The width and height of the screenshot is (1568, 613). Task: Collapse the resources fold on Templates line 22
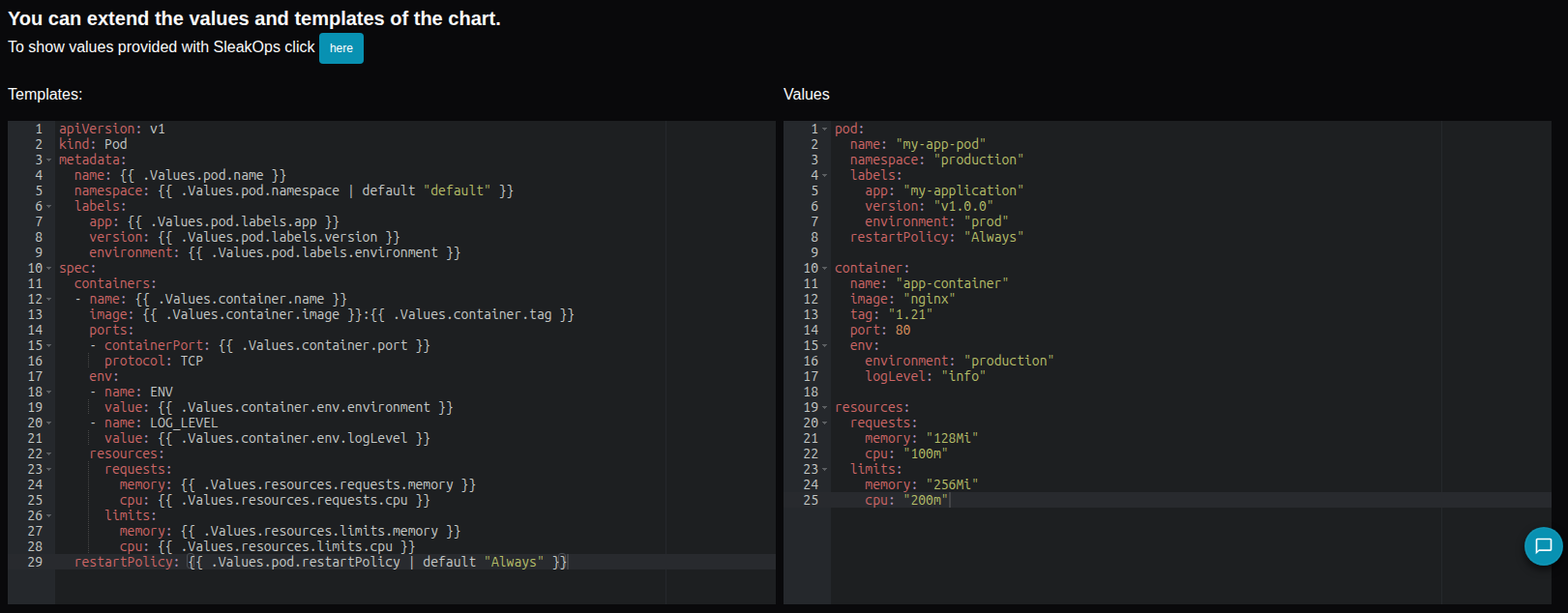(x=49, y=453)
